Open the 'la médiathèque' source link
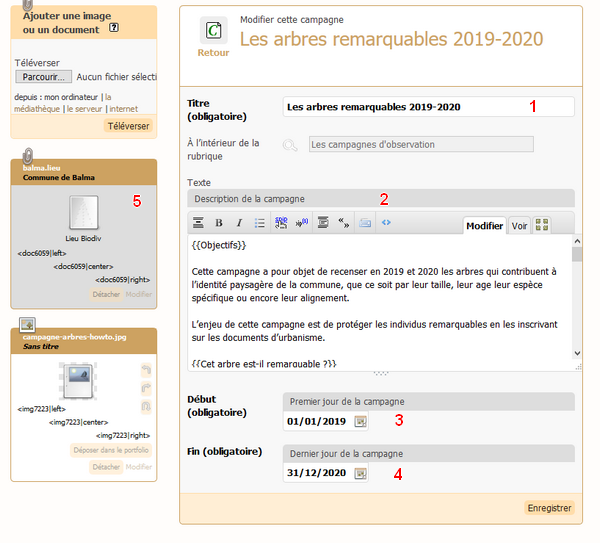Image resolution: width=600 pixels, height=543 pixels. pos(107,97)
